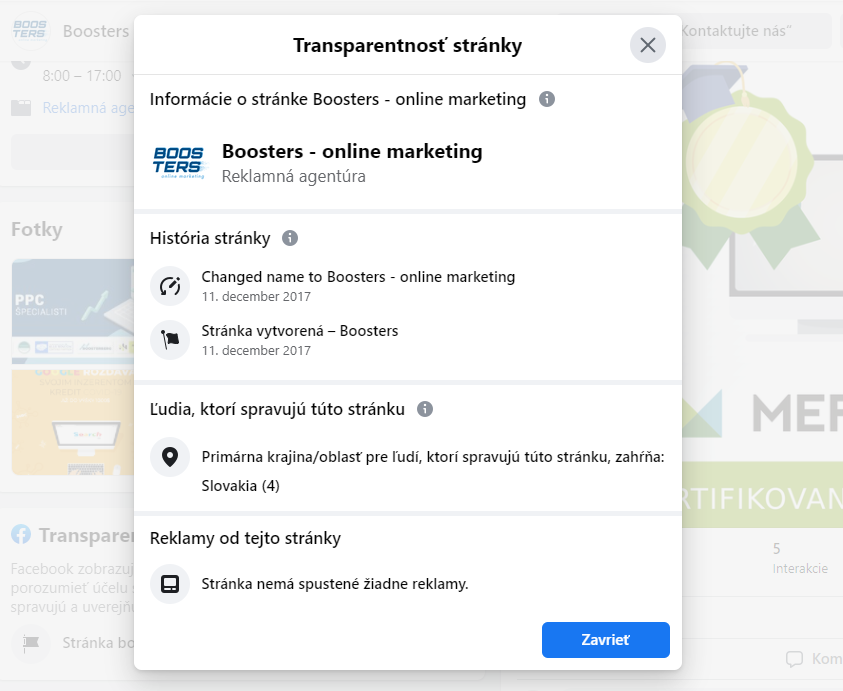Image resolution: width=843 pixels, height=691 pixels.
Task: Click the ads monitor icon
Action: pos(170,584)
